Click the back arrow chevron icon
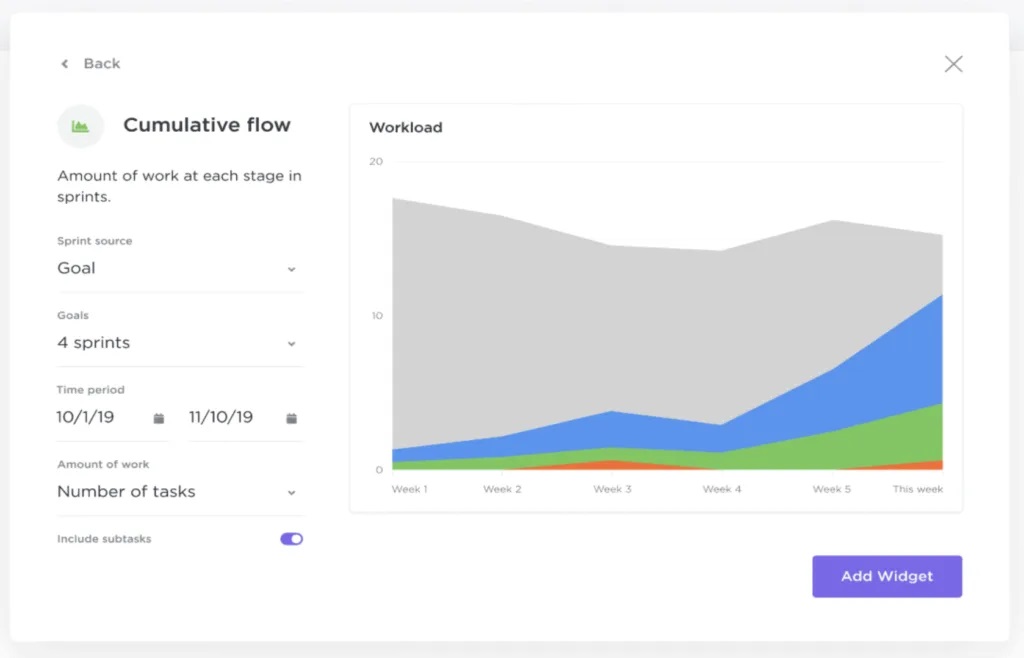The height and width of the screenshot is (658, 1024). coord(64,63)
